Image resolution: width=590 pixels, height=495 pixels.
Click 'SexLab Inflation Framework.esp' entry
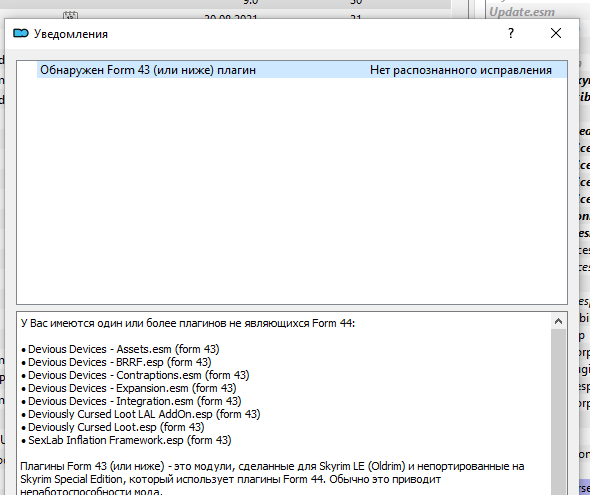tap(126, 440)
